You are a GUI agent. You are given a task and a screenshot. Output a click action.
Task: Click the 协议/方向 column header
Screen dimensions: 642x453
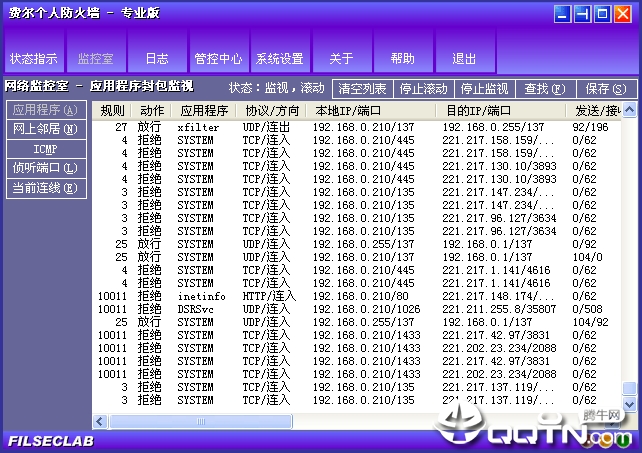click(x=271, y=111)
